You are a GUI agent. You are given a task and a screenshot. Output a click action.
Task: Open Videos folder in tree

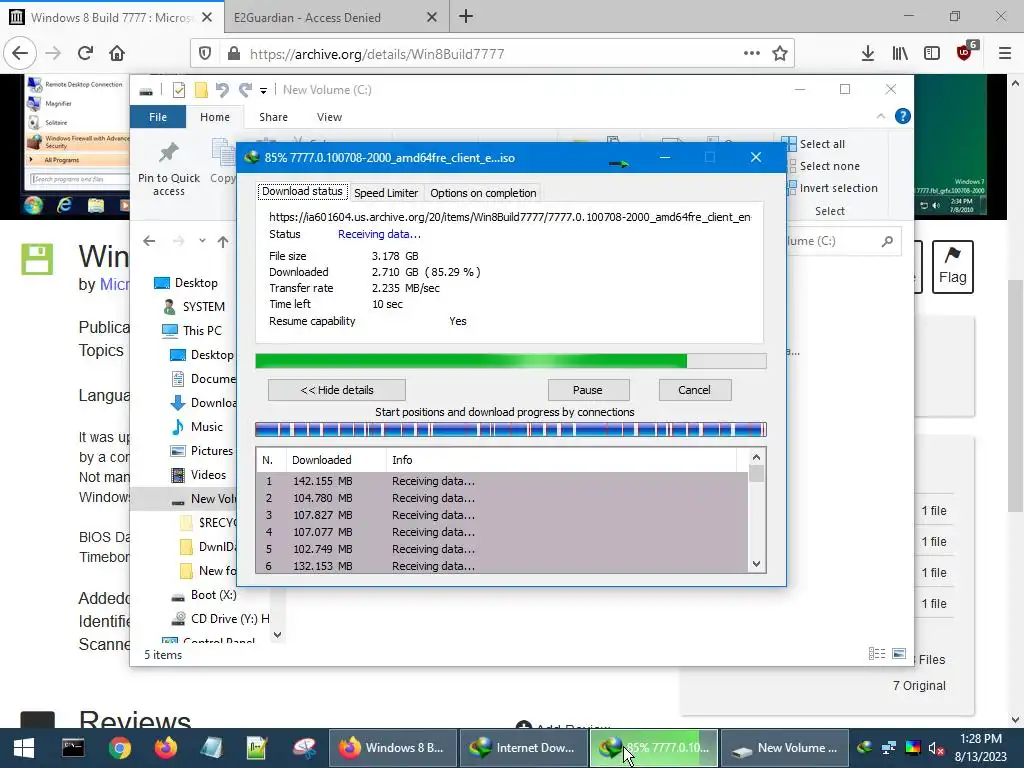pyautogui.click(x=198, y=475)
